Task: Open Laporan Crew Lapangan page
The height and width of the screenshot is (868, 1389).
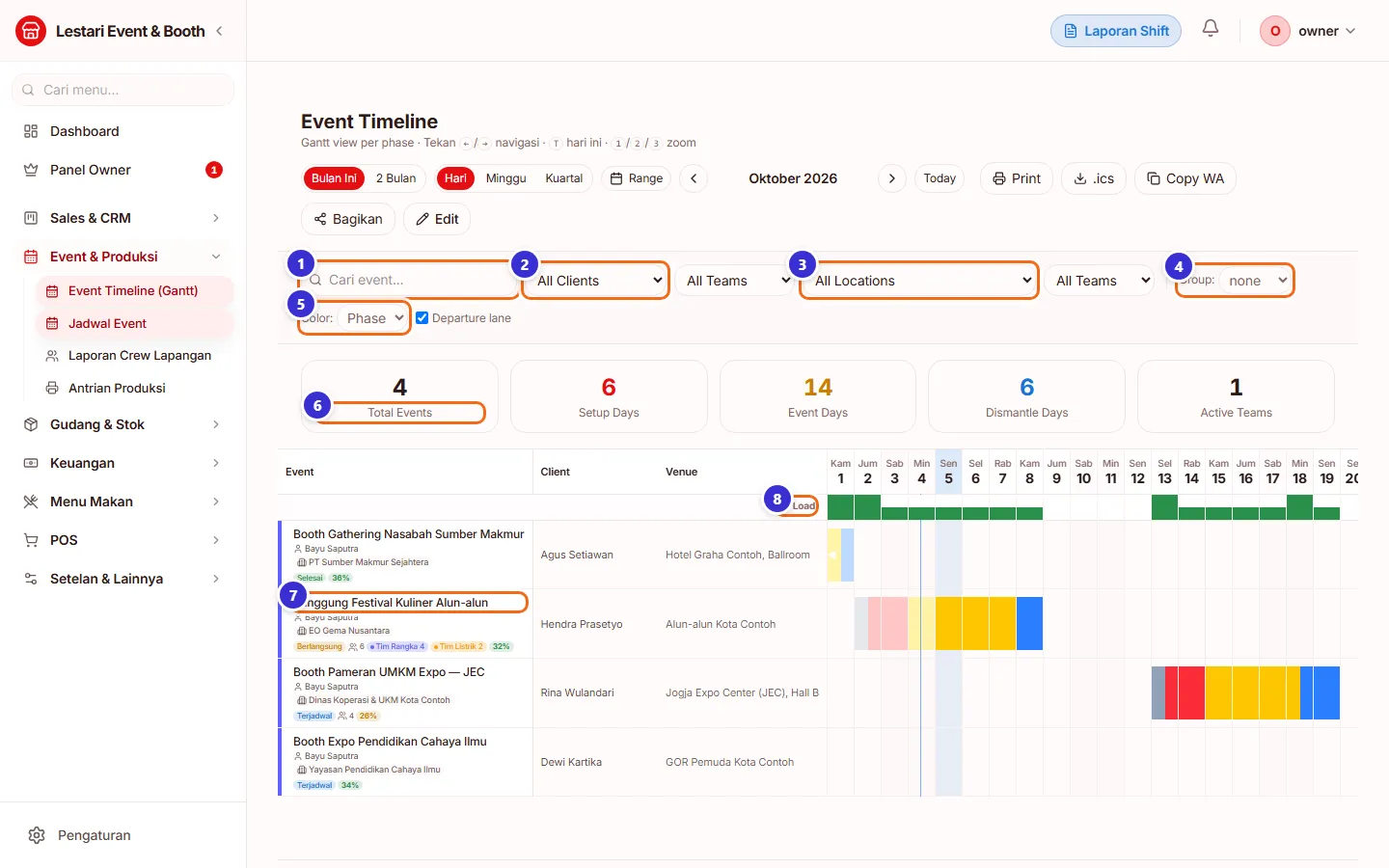Action: (135, 355)
